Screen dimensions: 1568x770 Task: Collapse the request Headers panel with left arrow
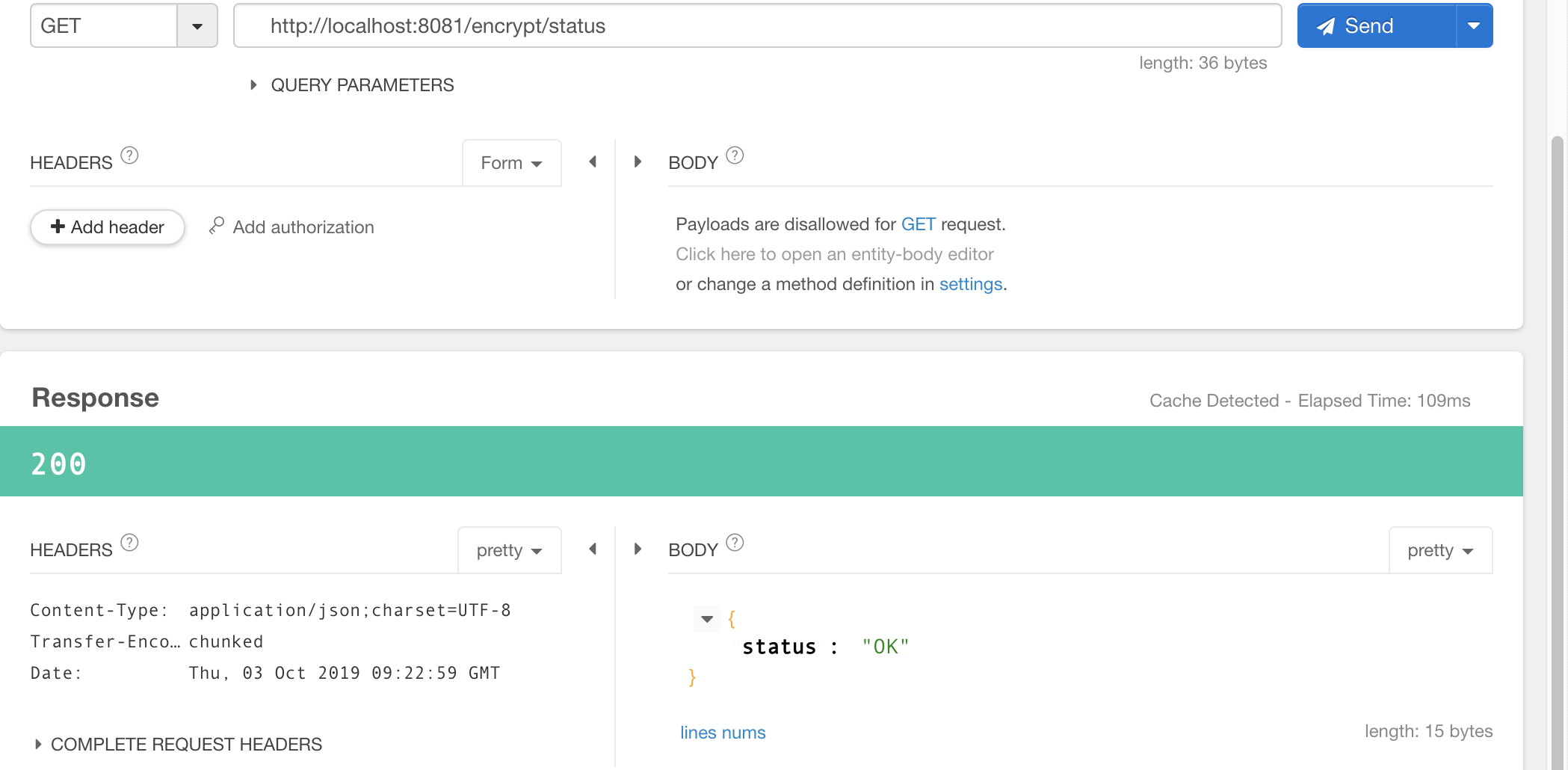(x=592, y=161)
